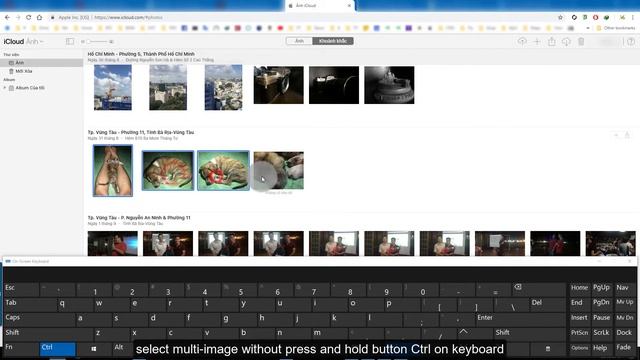Add to album with plus icon

(x=537, y=41)
